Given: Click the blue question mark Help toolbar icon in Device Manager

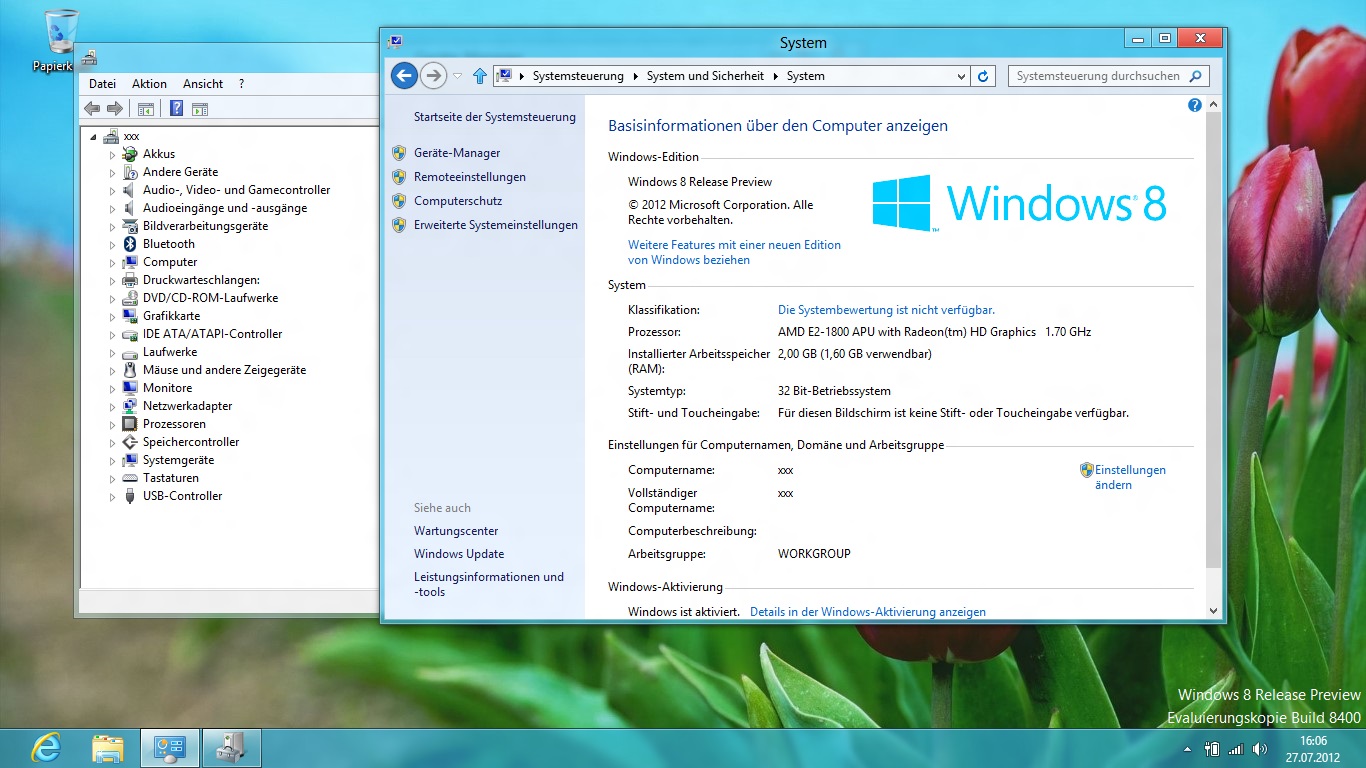Looking at the screenshot, I should point(176,109).
